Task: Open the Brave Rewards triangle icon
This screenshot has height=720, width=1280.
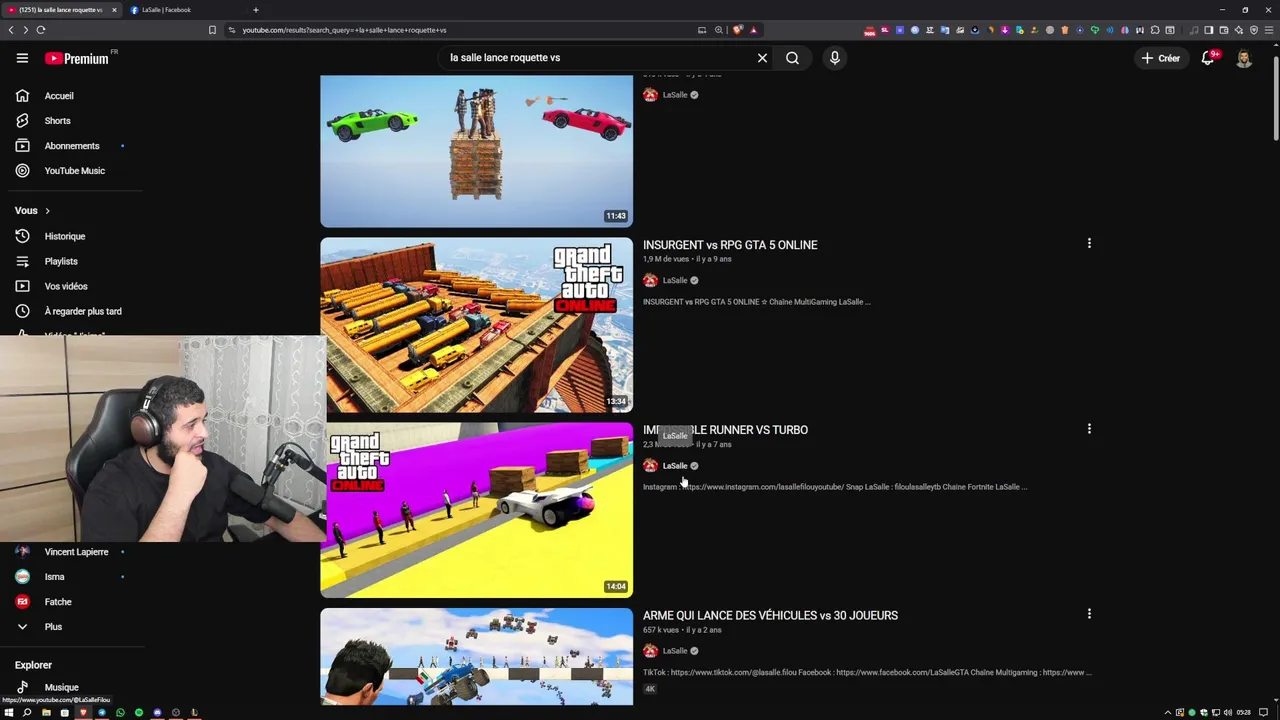Action: (x=753, y=30)
